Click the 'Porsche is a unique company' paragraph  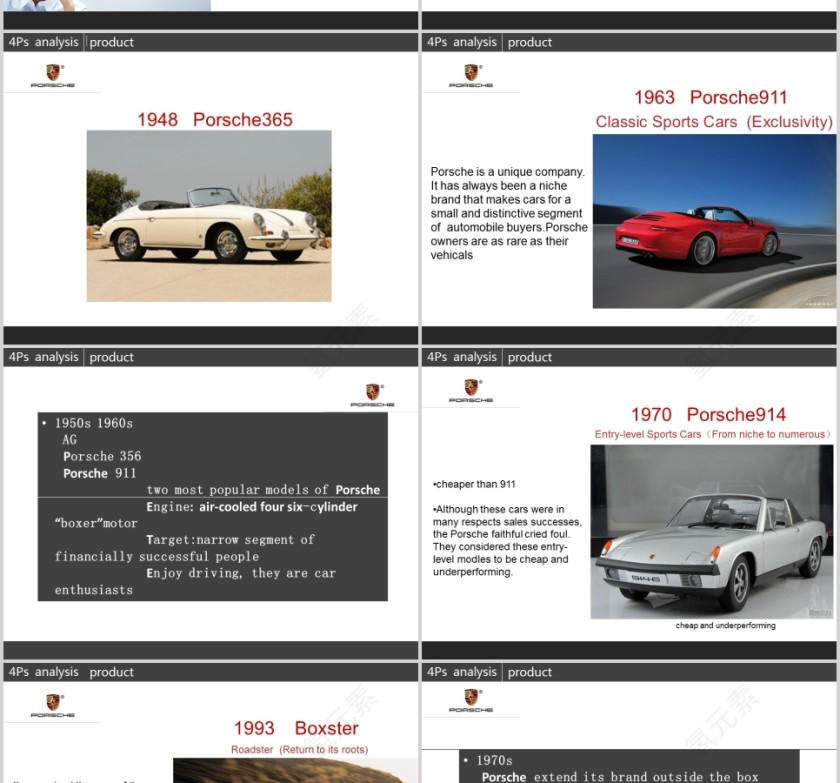pos(508,213)
